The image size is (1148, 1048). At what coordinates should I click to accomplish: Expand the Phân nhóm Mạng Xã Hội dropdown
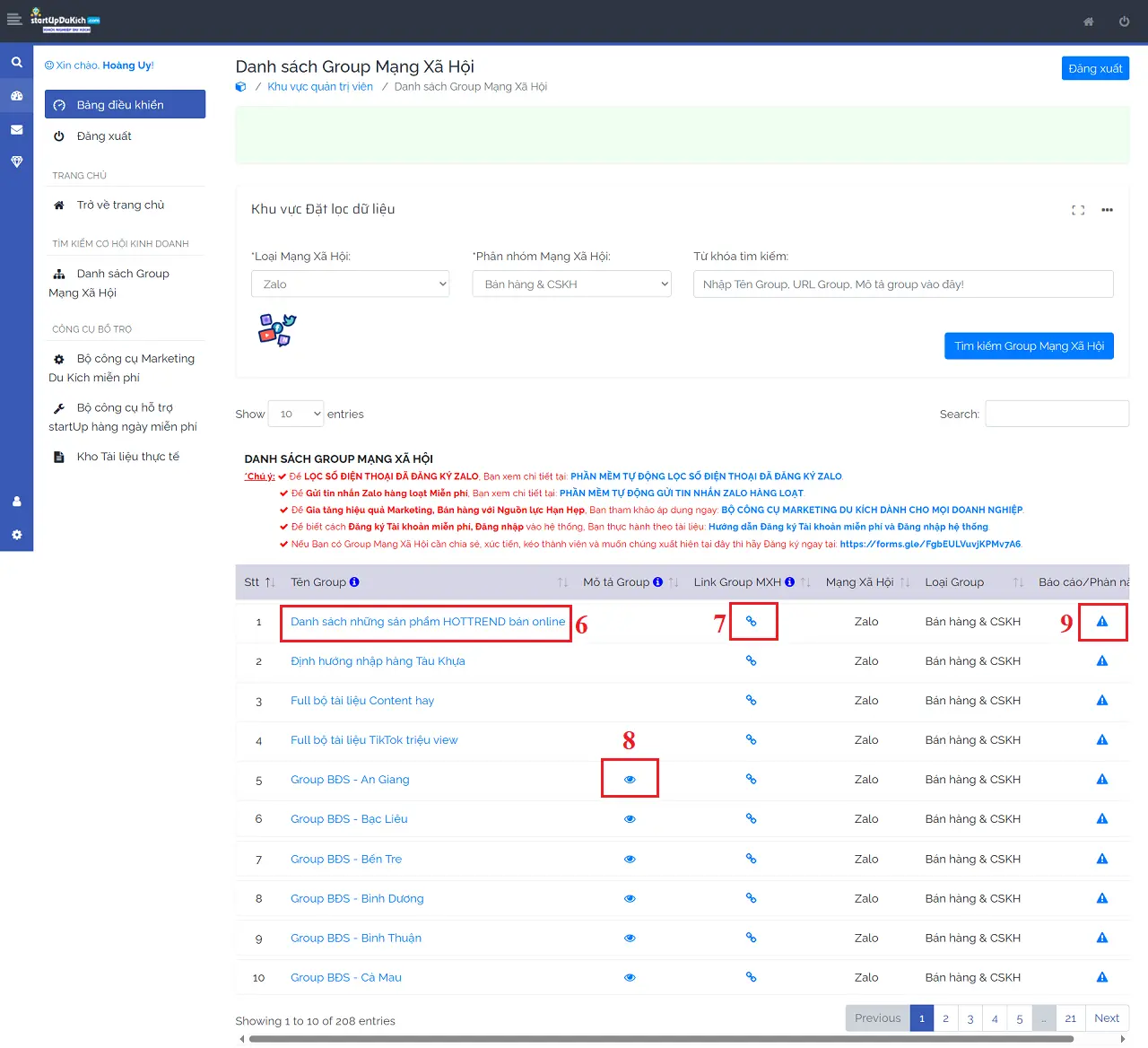[x=571, y=284]
